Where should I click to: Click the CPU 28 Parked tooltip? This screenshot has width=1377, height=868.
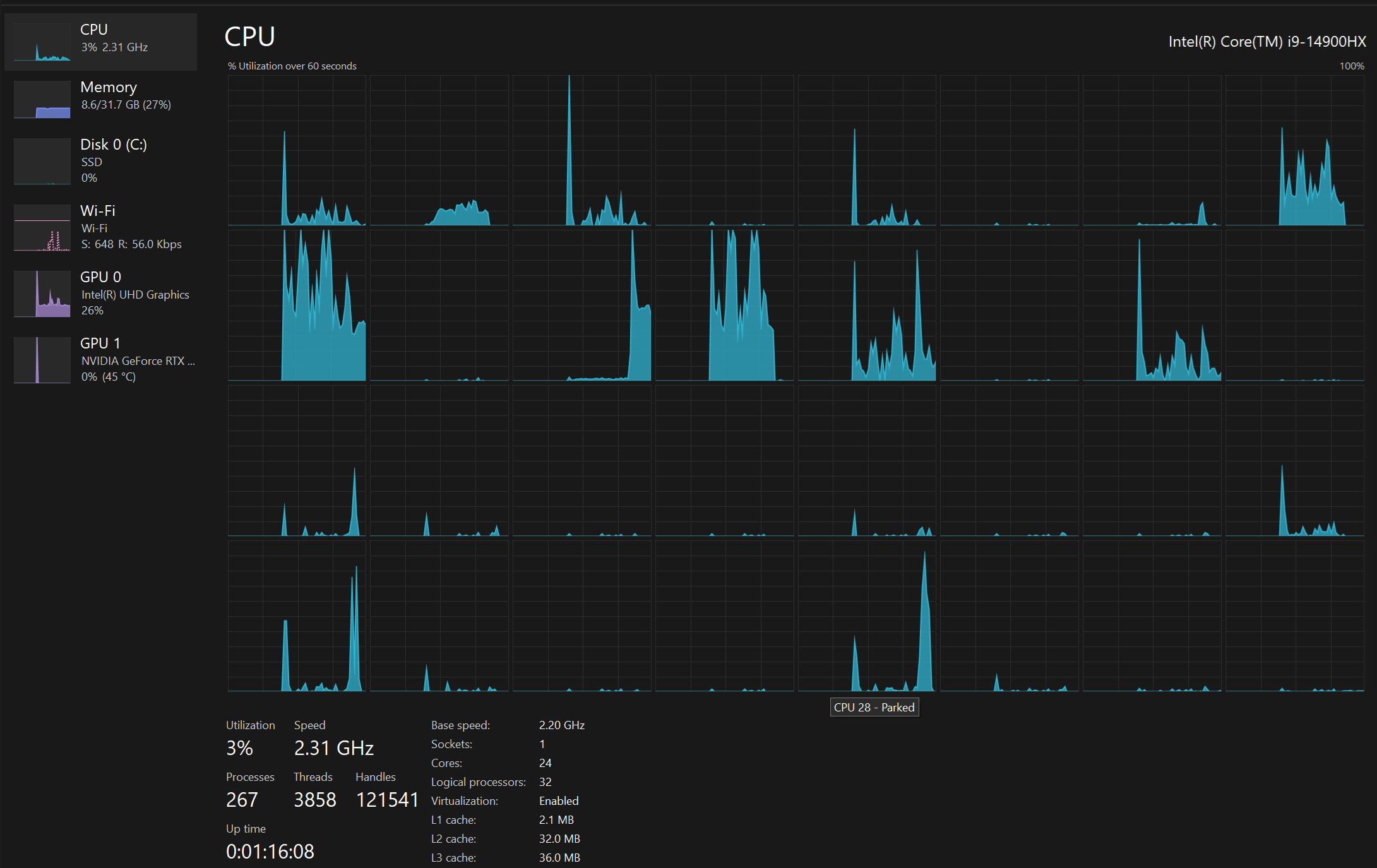tap(874, 708)
